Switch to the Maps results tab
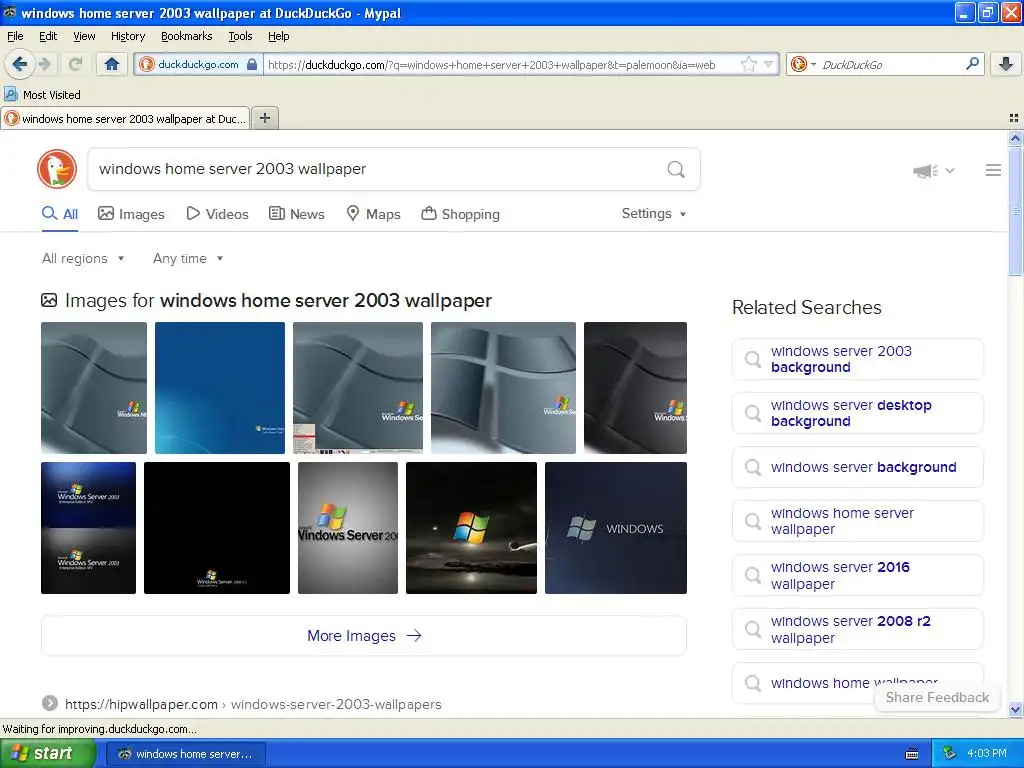The image size is (1024, 768). pos(373,214)
